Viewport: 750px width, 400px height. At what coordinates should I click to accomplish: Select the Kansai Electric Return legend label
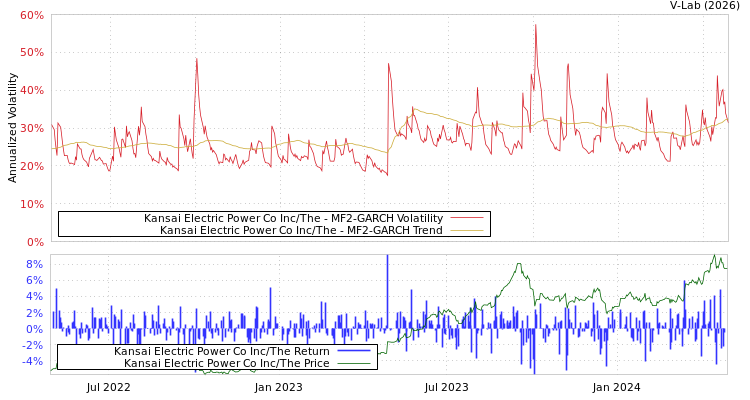click(223, 351)
